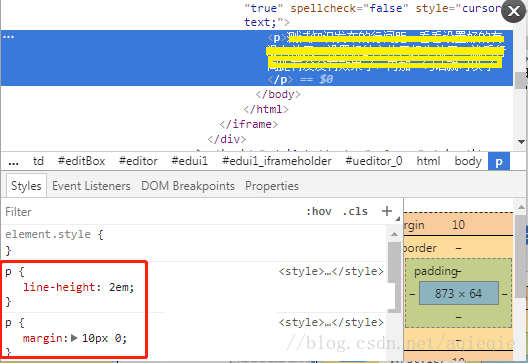
Task: Toggle the .cls class editor
Action: click(355, 211)
